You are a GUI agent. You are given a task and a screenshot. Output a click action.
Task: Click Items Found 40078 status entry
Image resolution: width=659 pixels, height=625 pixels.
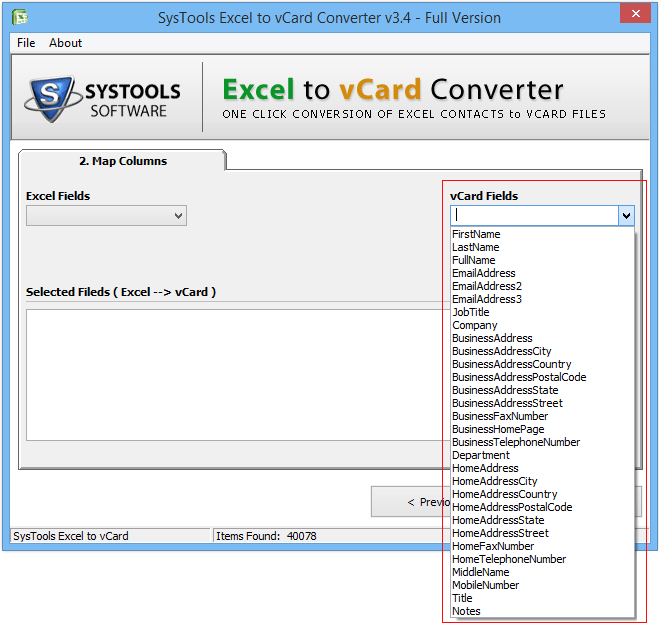pyautogui.click(x=266, y=536)
